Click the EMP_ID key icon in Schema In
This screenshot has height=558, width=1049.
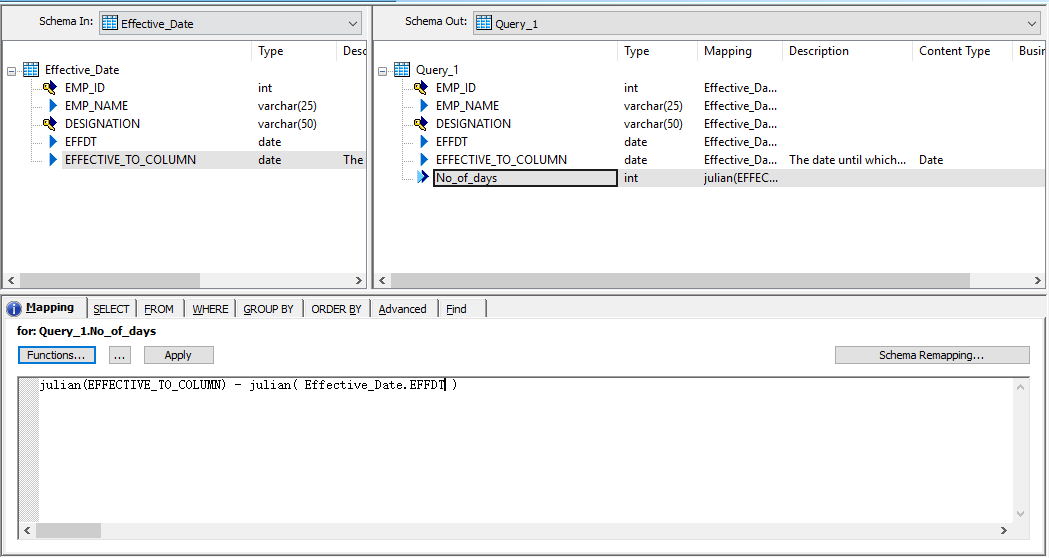click(51, 88)
